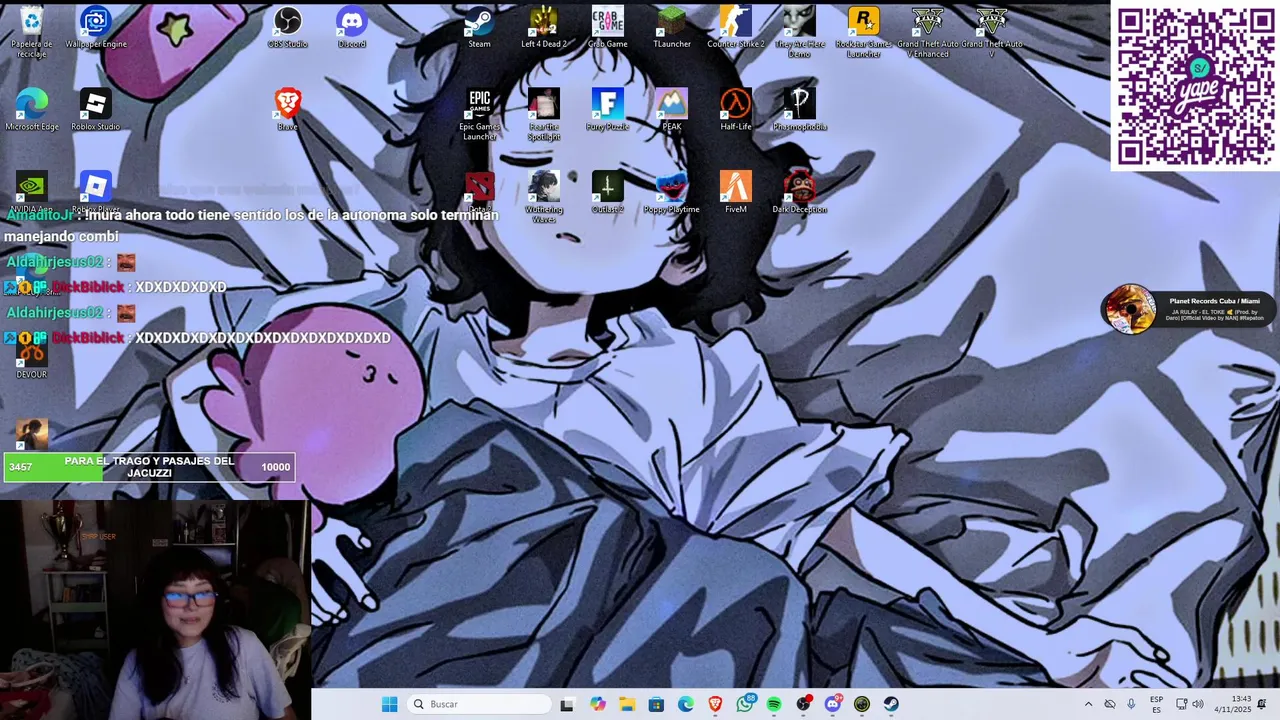Select the Steam desktop shortcut

(480, 28)
